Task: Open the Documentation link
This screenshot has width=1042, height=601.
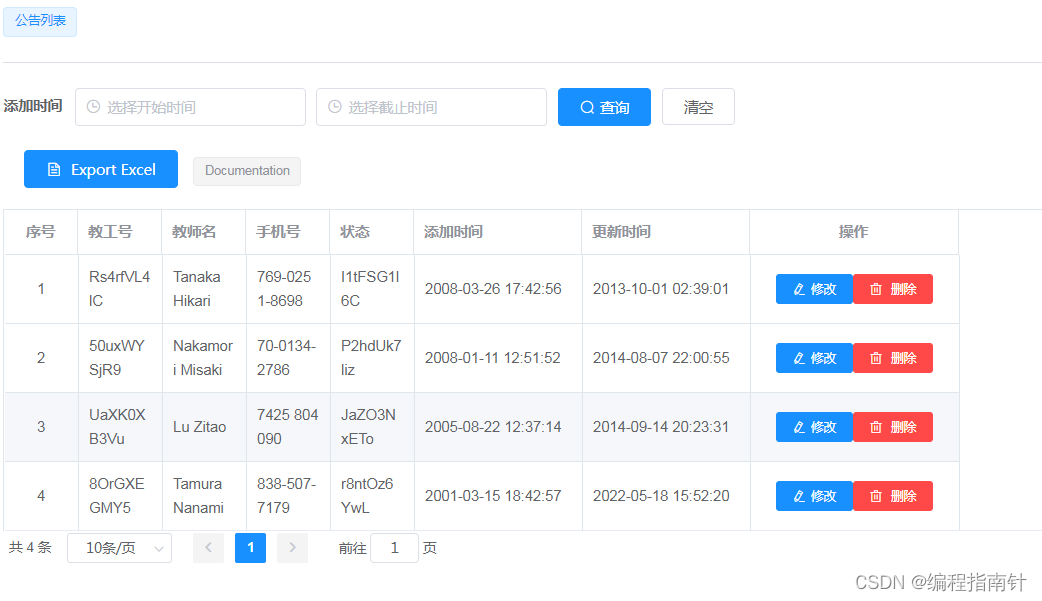Action: pos(247,171)
